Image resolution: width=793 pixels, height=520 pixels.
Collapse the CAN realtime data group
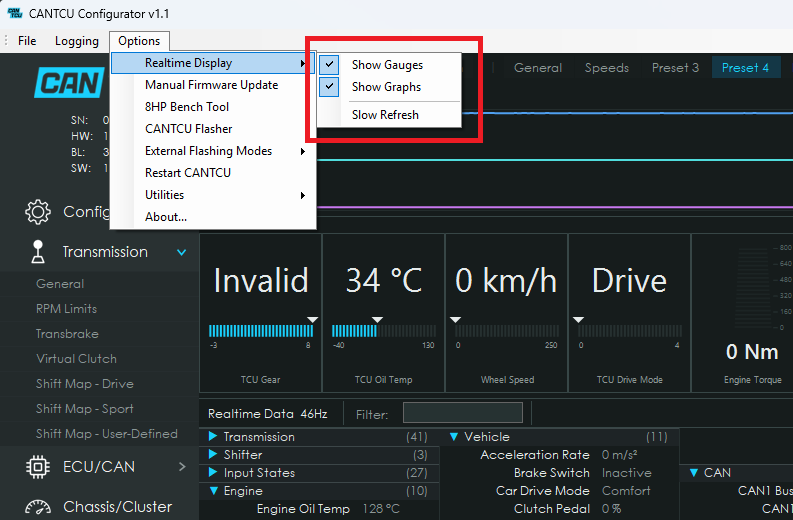[694, 472]
